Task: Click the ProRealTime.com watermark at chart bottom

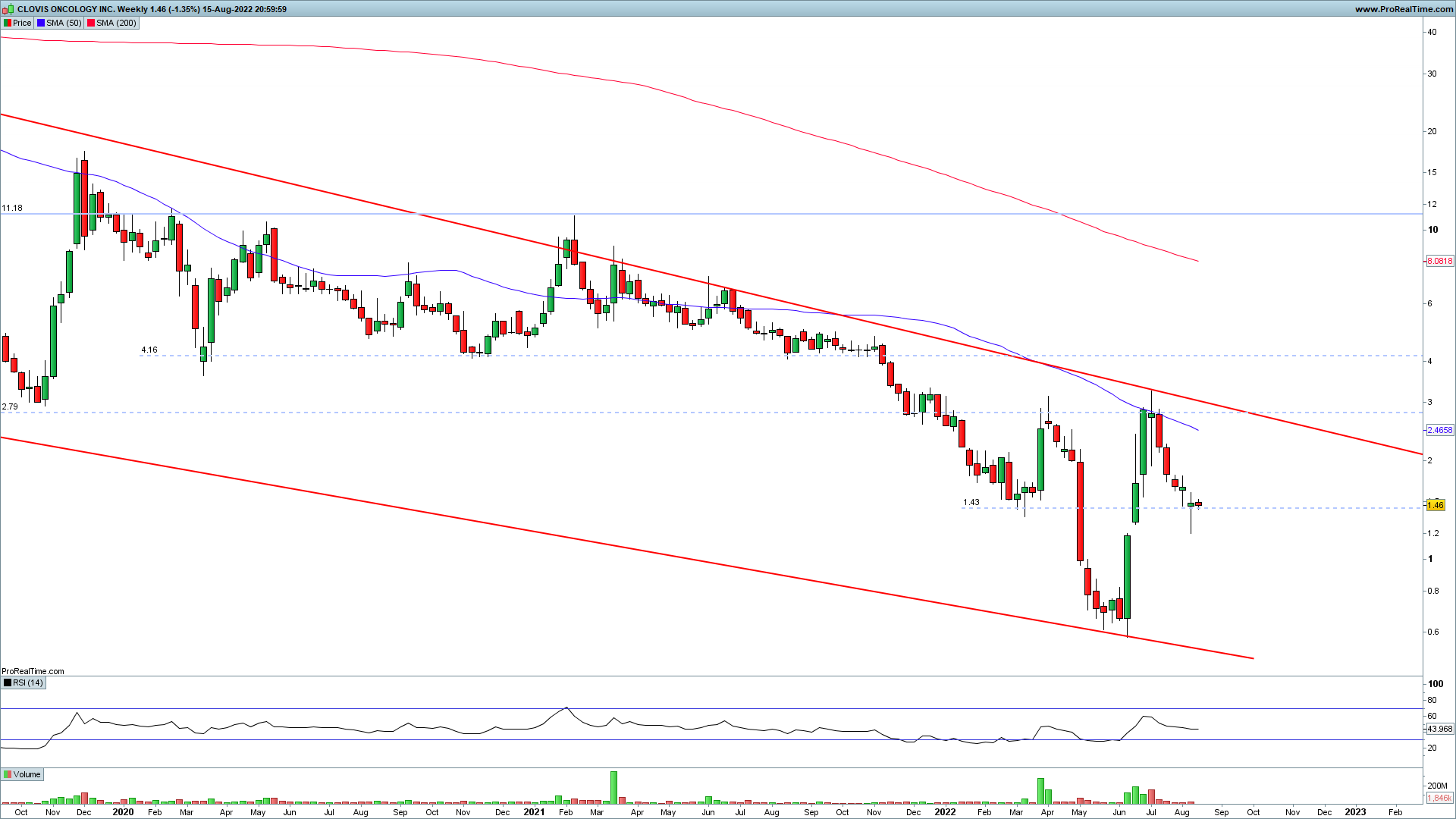Action: (x=33, y=671)
